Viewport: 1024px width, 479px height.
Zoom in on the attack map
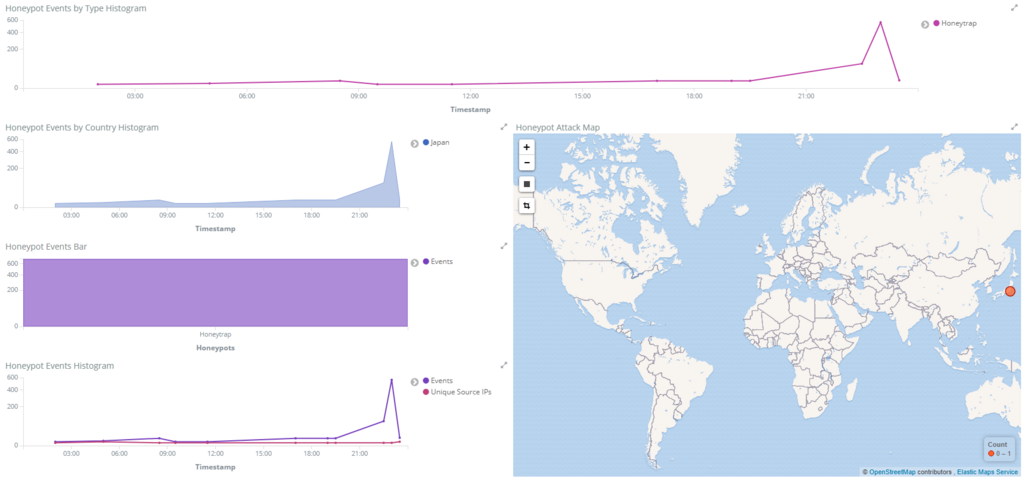pyautogui.click(x=526, y=148)
